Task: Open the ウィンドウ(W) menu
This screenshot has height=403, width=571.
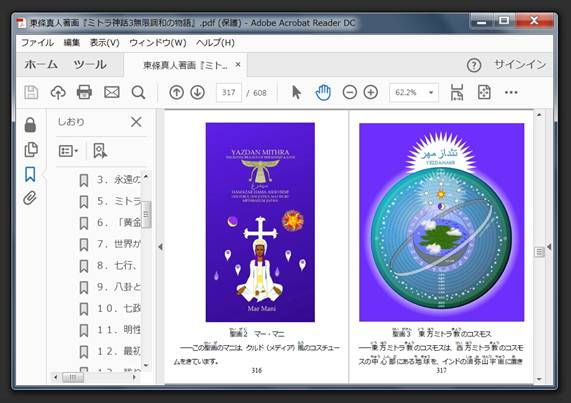Action: pos(158,43)
